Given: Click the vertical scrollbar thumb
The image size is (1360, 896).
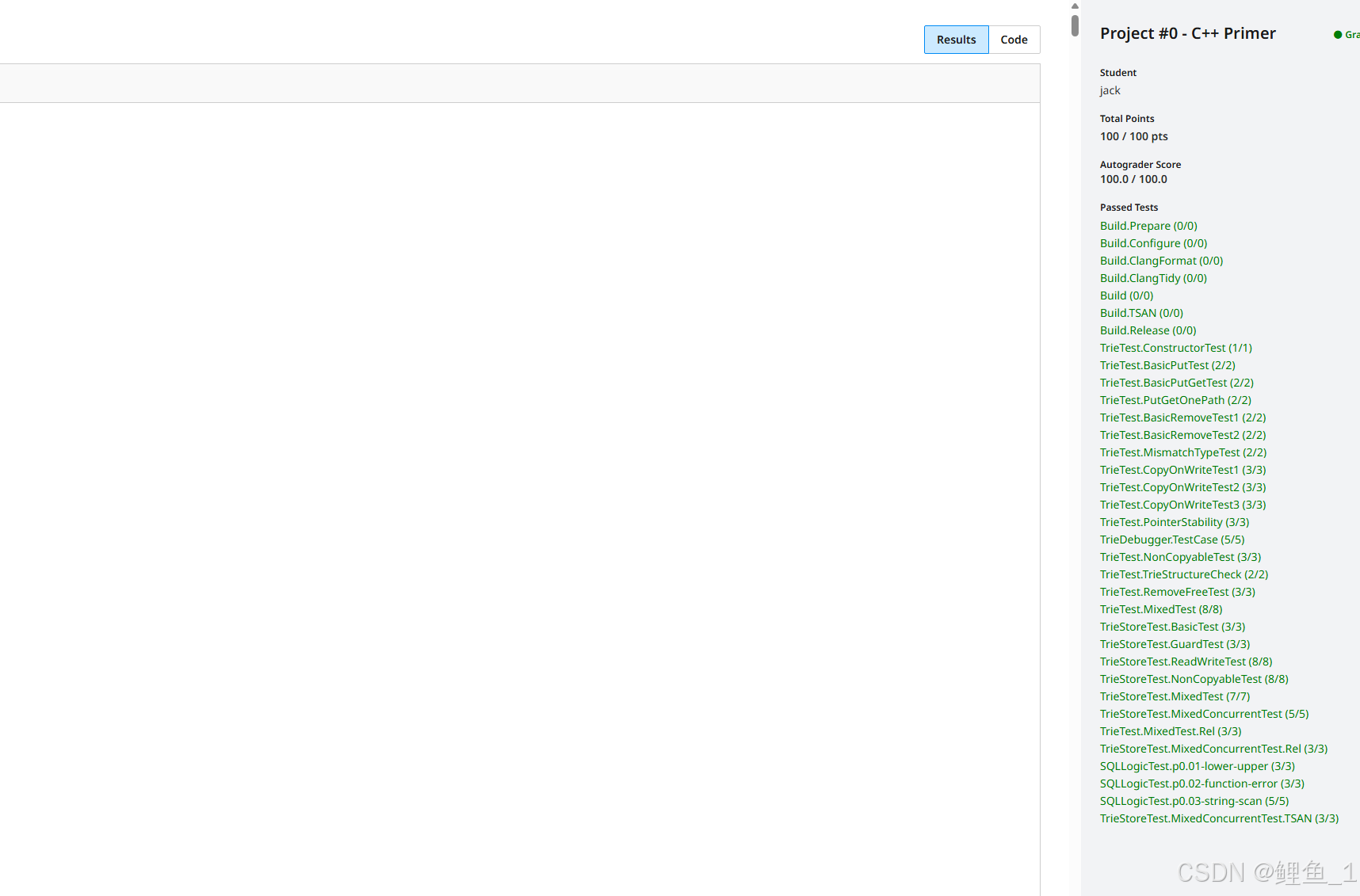Looking at the screenshot, I should (1075, 25).
